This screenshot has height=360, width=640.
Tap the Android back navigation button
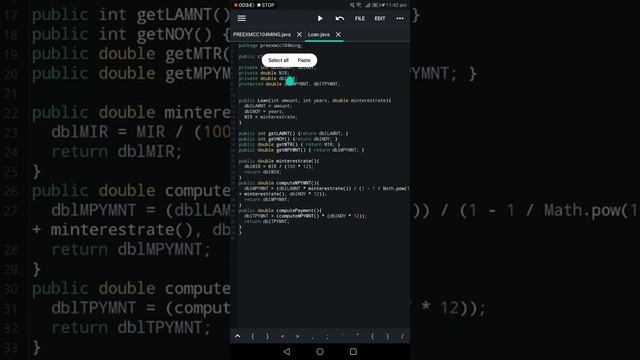287,351
